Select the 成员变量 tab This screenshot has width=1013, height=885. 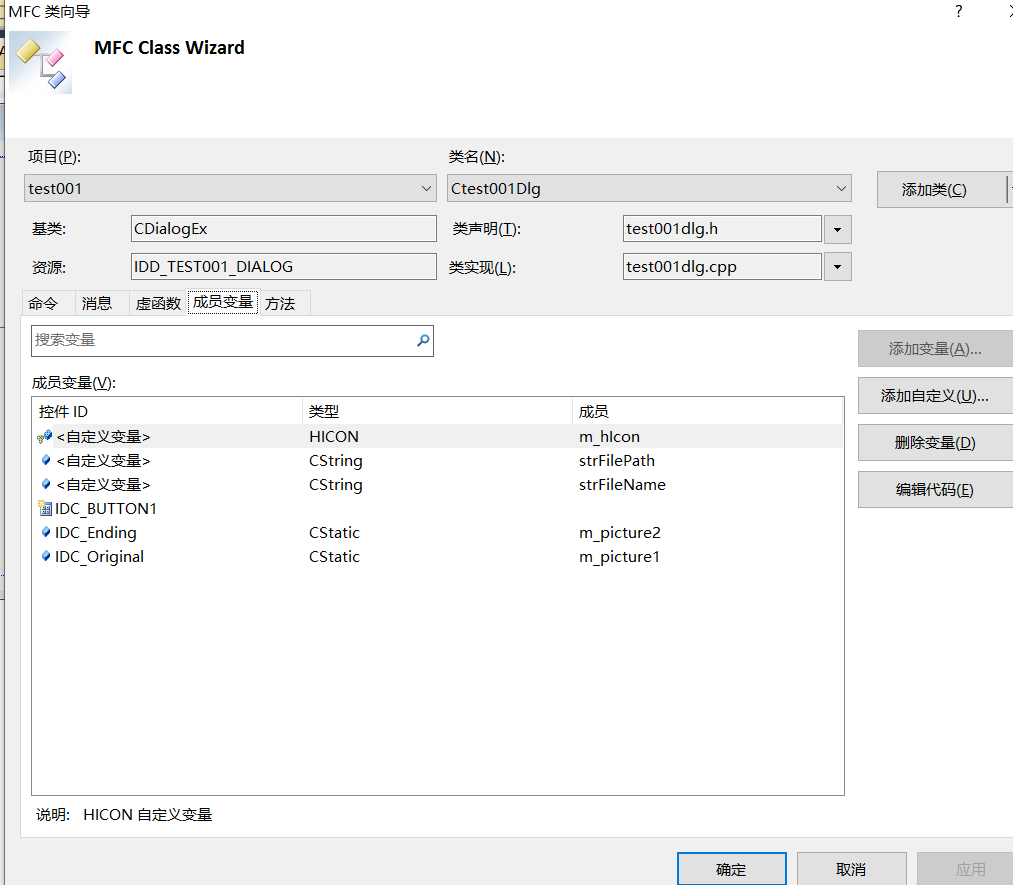point(223,302)
